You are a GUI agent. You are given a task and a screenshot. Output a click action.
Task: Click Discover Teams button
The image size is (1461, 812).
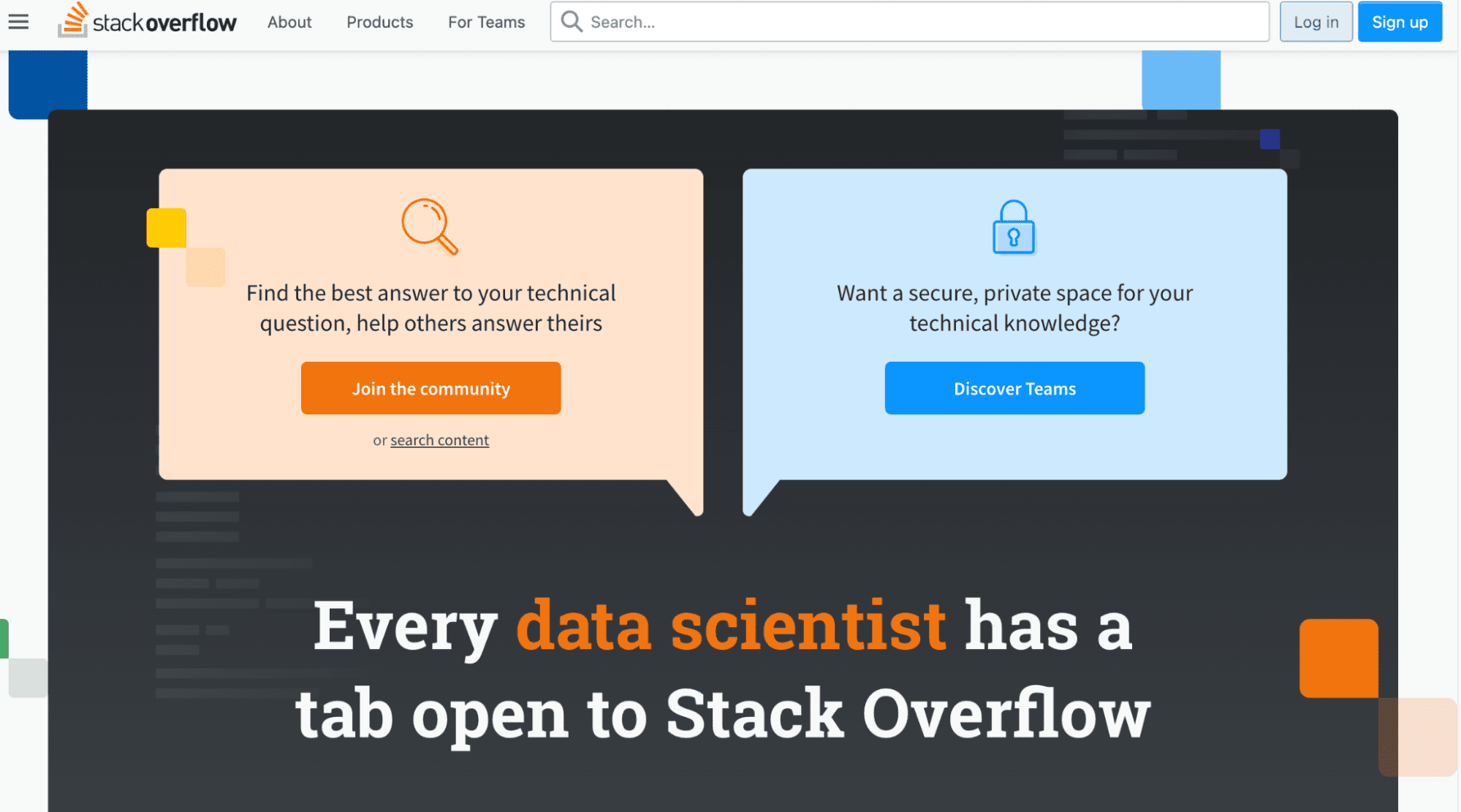[x=1014, y=388]
